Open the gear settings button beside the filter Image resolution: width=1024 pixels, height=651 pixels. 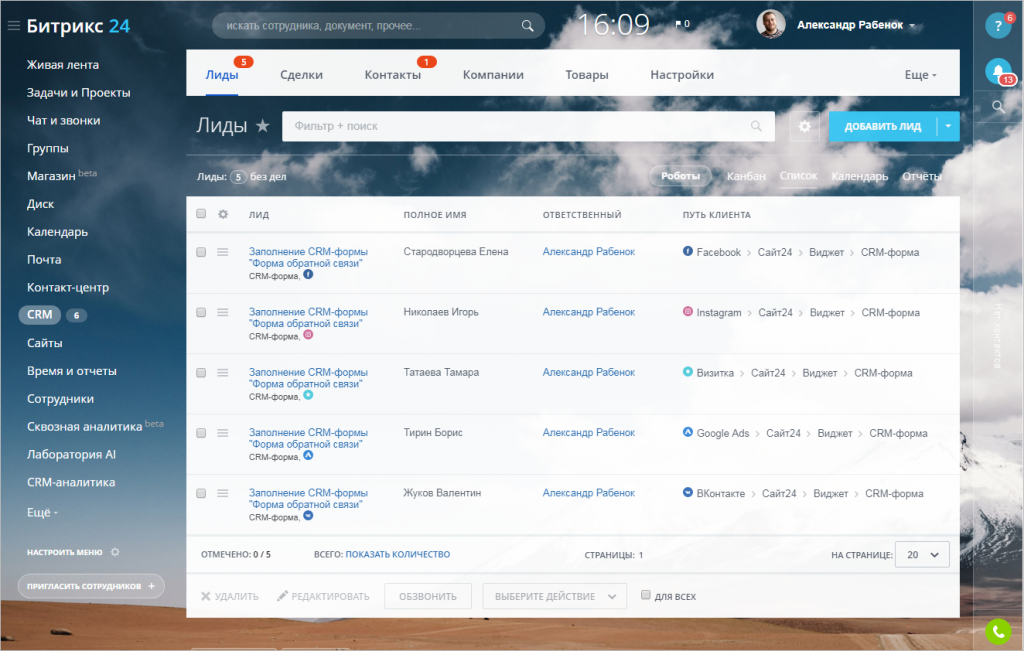click(x=805, y=126)
